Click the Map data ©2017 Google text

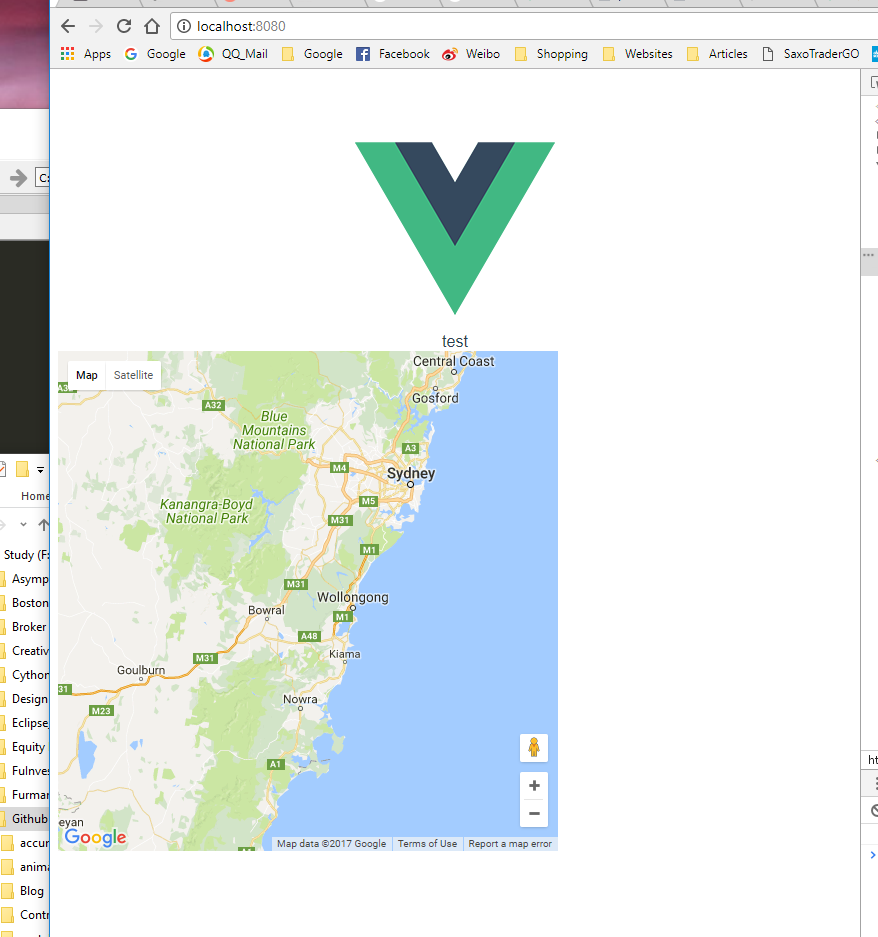coord(331,844)
